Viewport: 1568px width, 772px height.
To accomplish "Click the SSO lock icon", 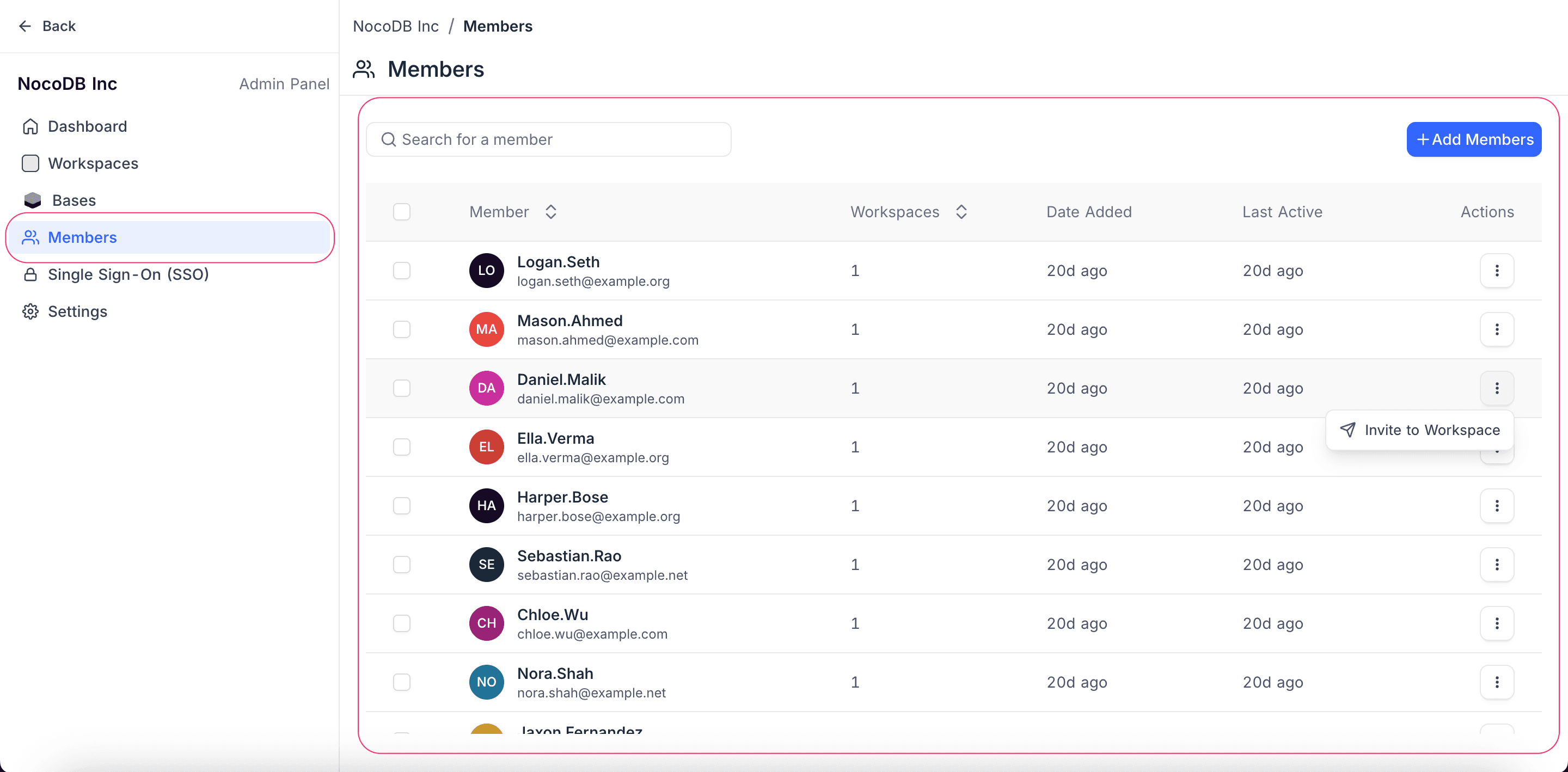I will click(30, 274).
